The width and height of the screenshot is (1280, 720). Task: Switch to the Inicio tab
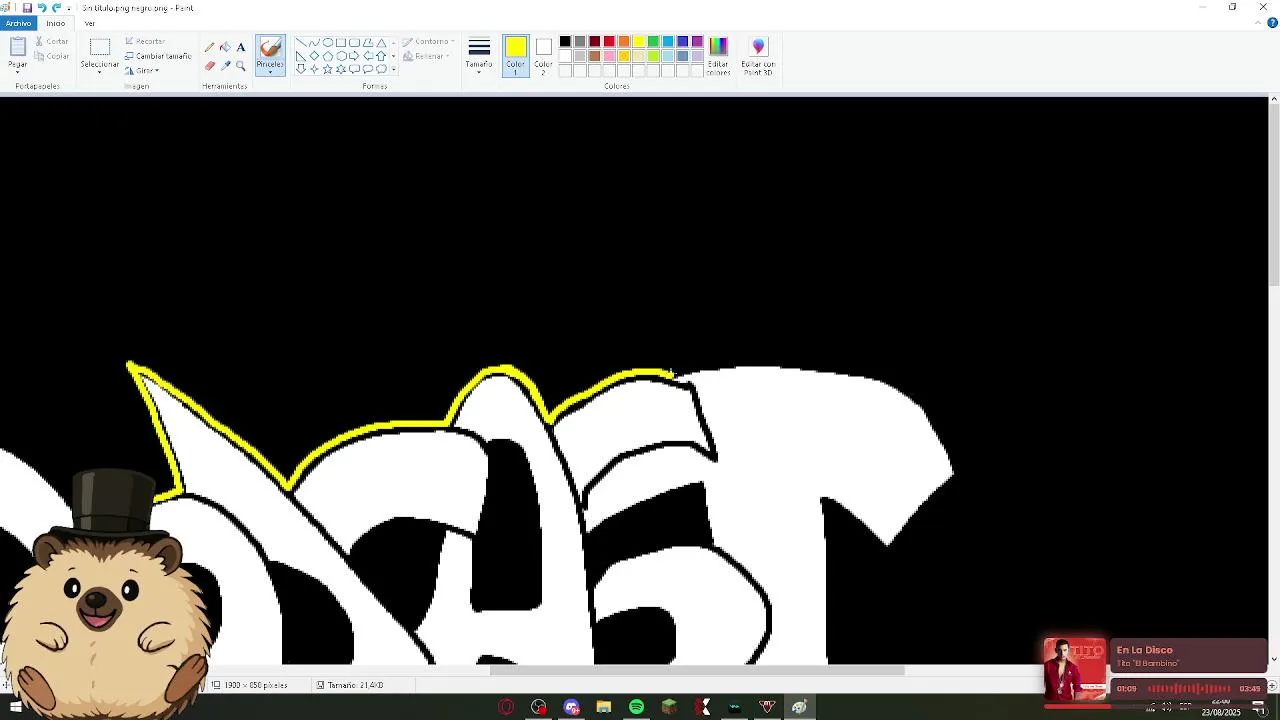tap(56, 23)
